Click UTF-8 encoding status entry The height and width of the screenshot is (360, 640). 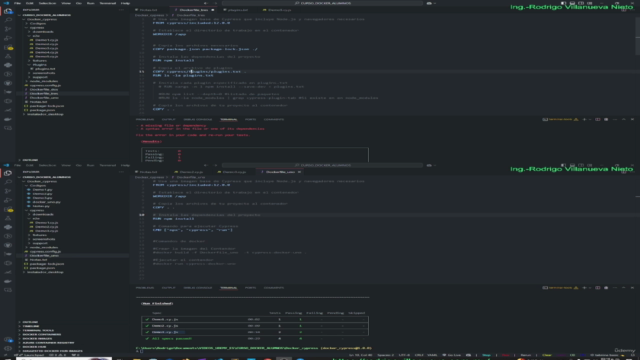tap(404, 355)
